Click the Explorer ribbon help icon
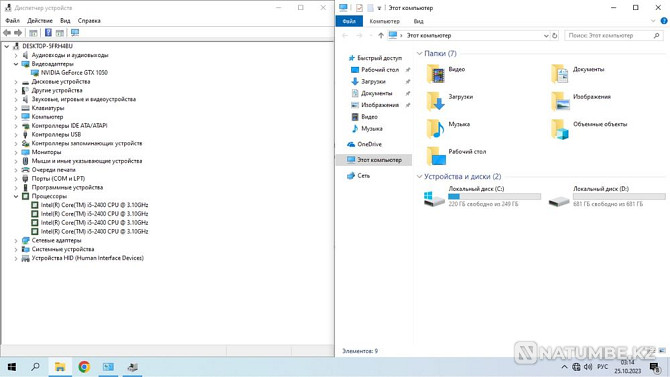 pos(664,21)
